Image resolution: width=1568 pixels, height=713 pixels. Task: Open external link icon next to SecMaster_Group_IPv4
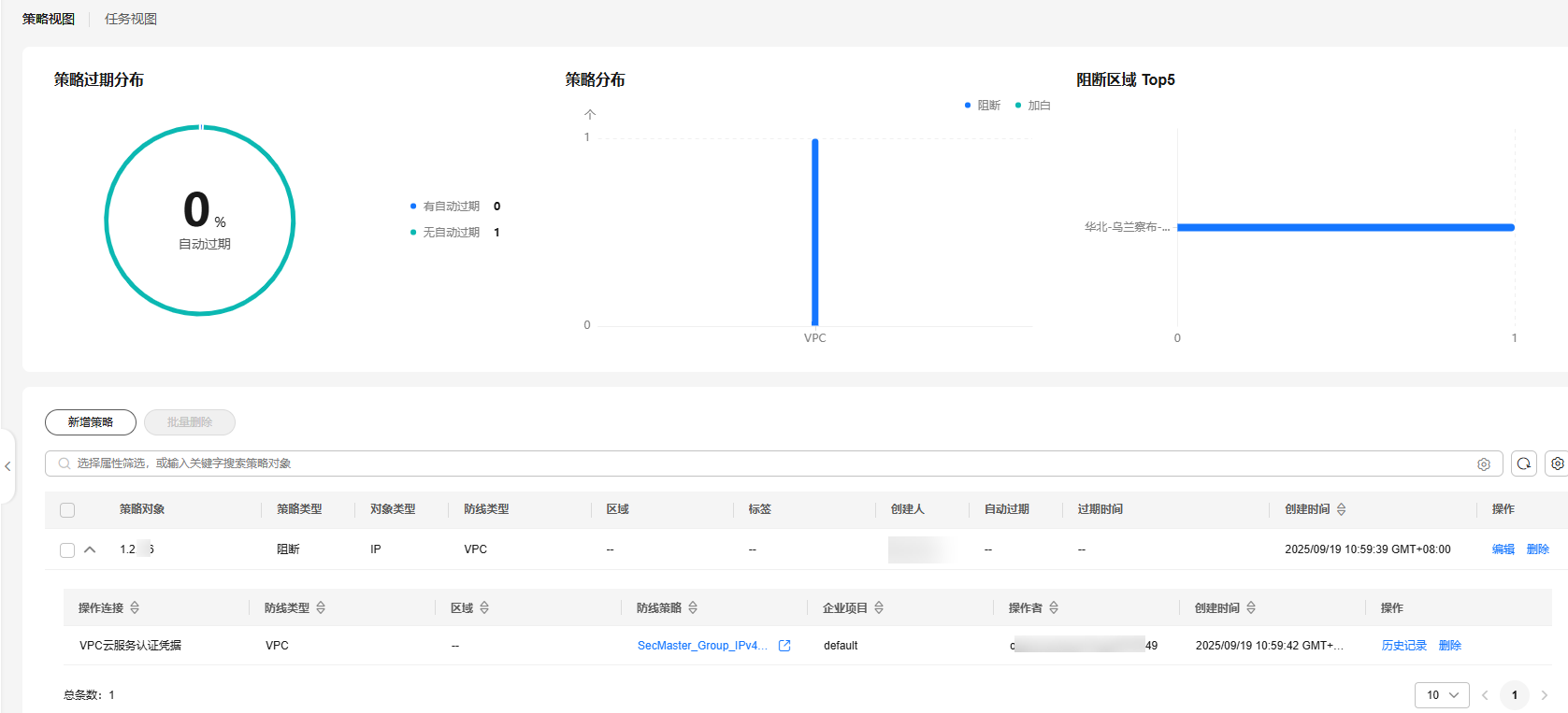(784, 646)
